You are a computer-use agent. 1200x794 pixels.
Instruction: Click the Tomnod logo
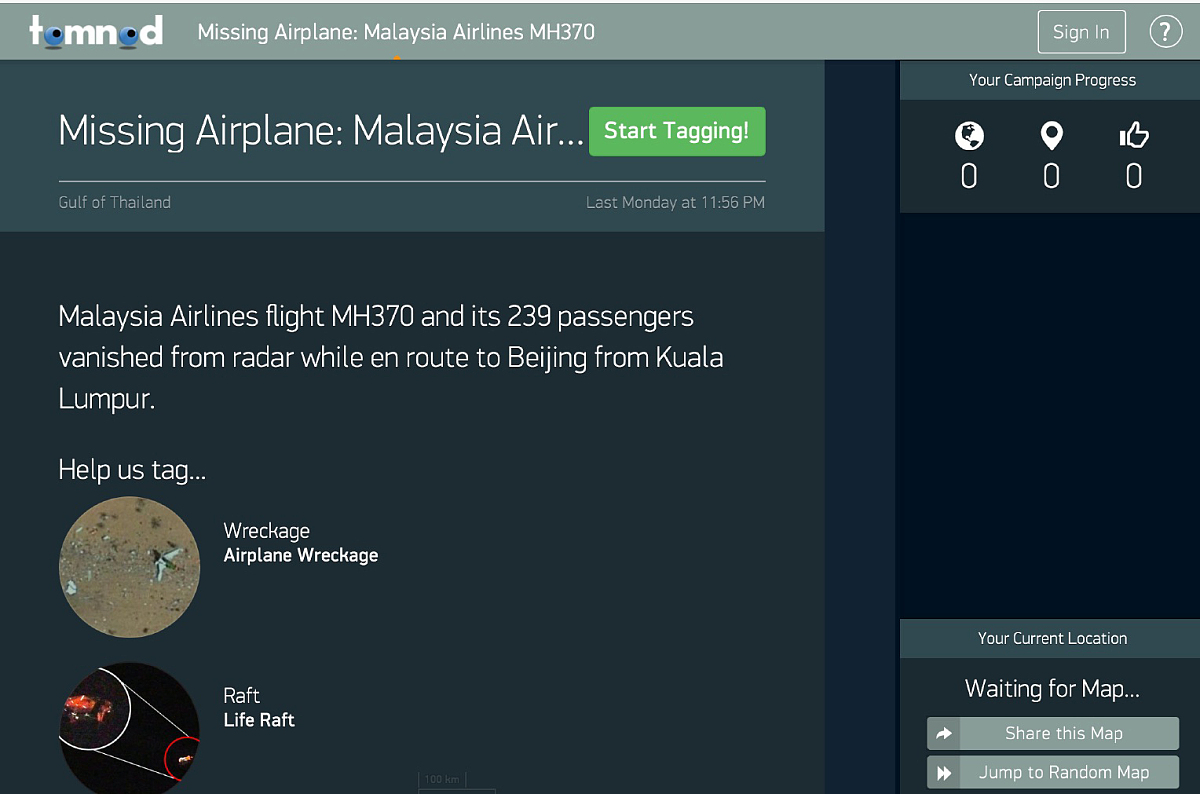tap(96, 31)
